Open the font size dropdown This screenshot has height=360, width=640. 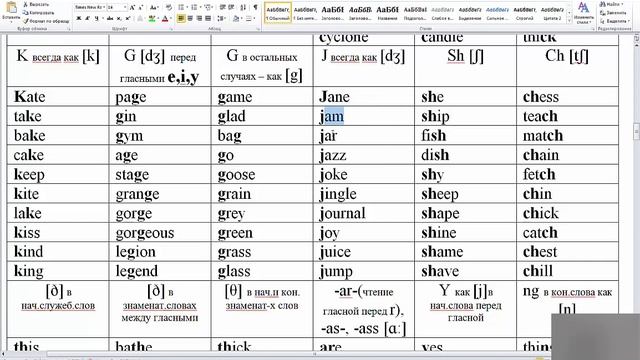(x=125, y=7)
